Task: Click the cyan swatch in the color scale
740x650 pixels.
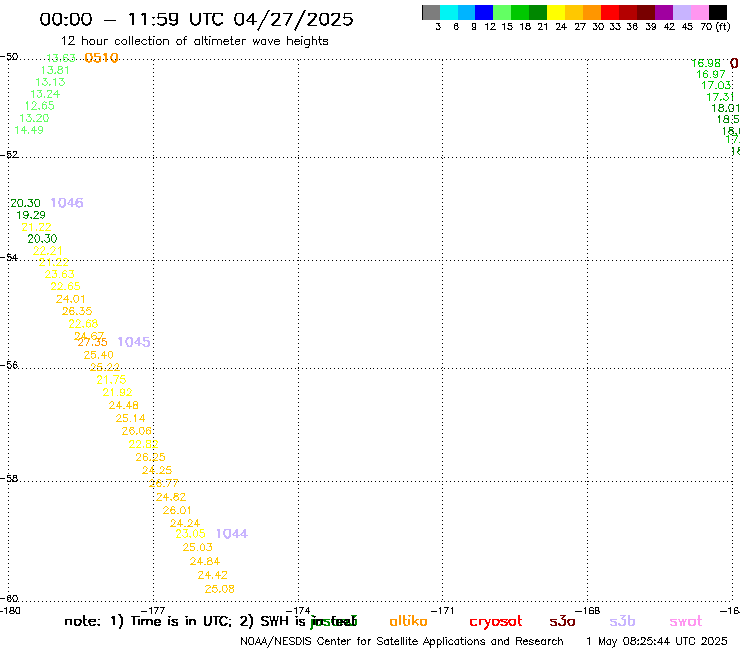Action: coord(449,12)
